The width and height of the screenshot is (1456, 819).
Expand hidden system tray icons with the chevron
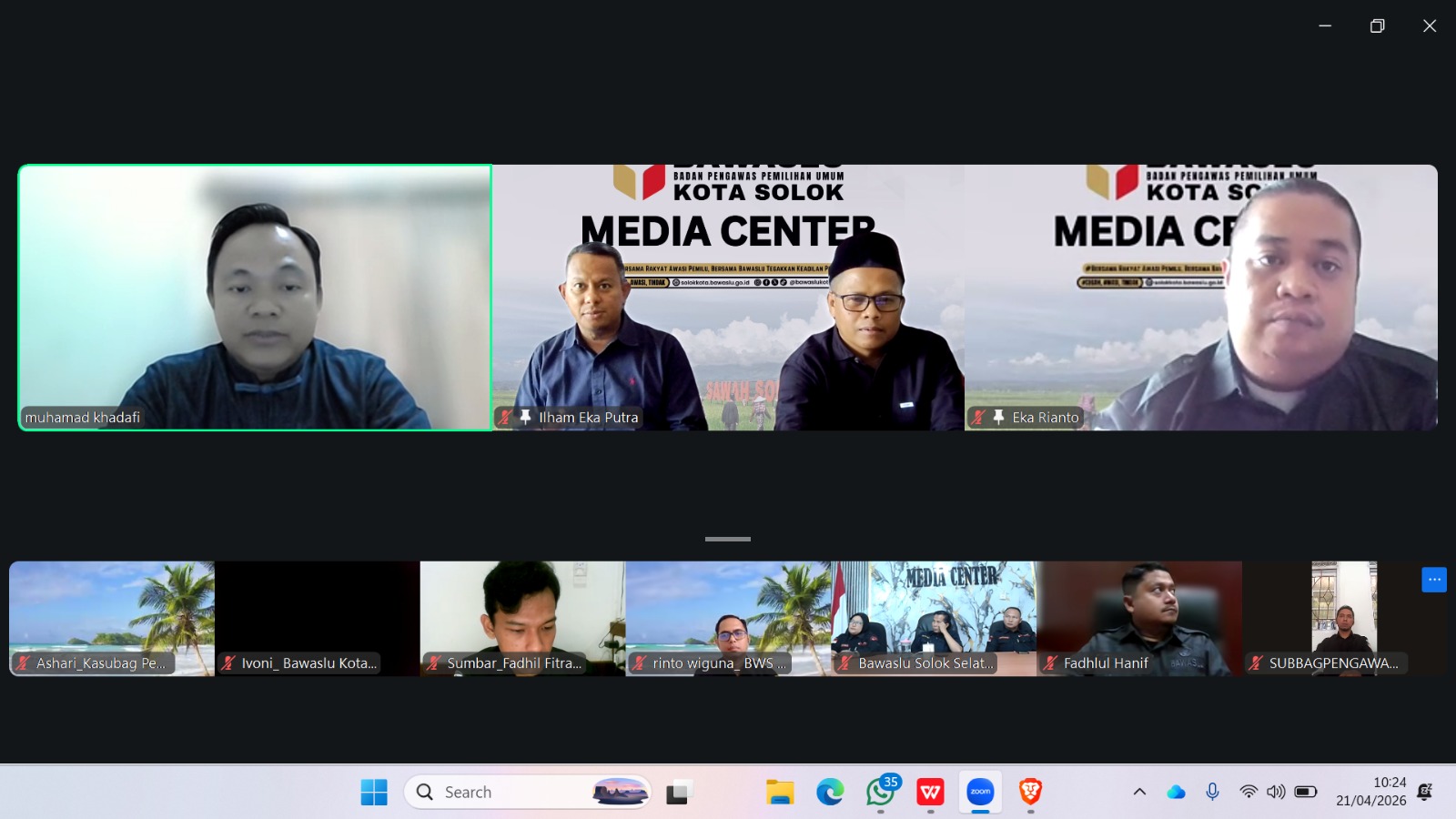[1139, 791]
